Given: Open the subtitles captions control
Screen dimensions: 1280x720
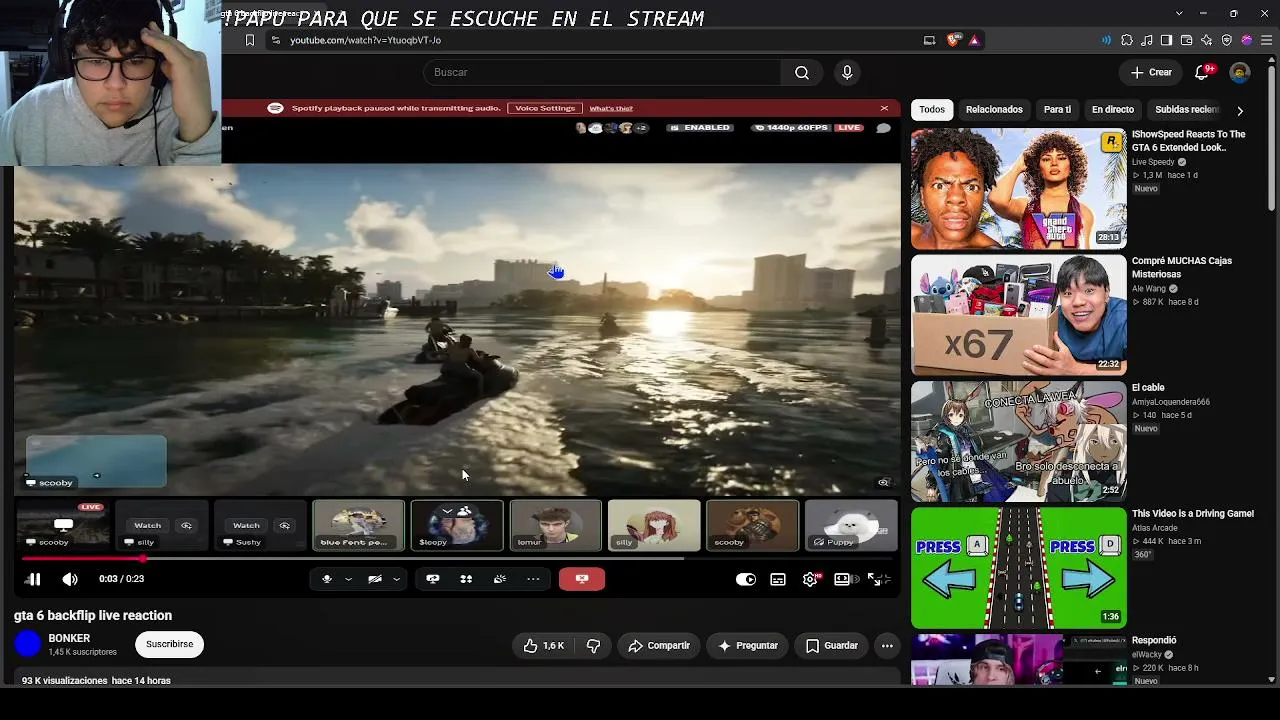Looking at the screenshot, I should tap(778, 579).
